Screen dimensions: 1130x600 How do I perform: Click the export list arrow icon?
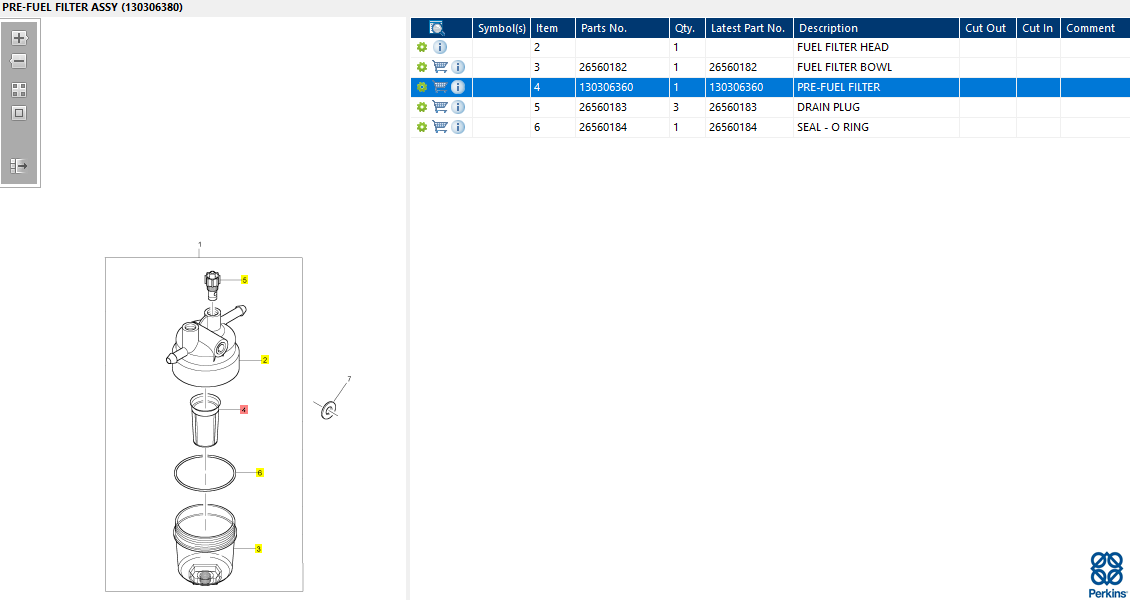click(x=19, y=166)
